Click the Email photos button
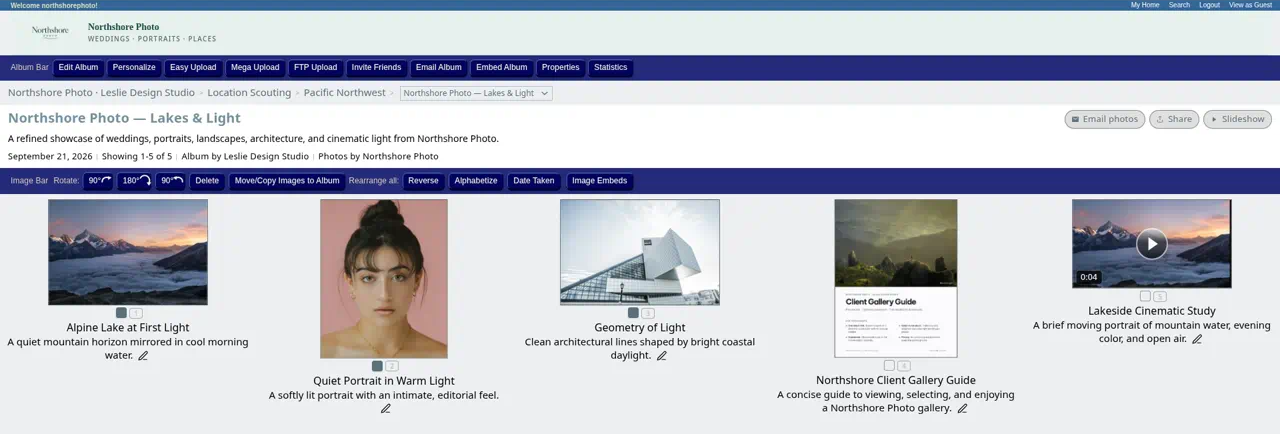This screenshot has height=434, width=1280. coord(1104,119)
